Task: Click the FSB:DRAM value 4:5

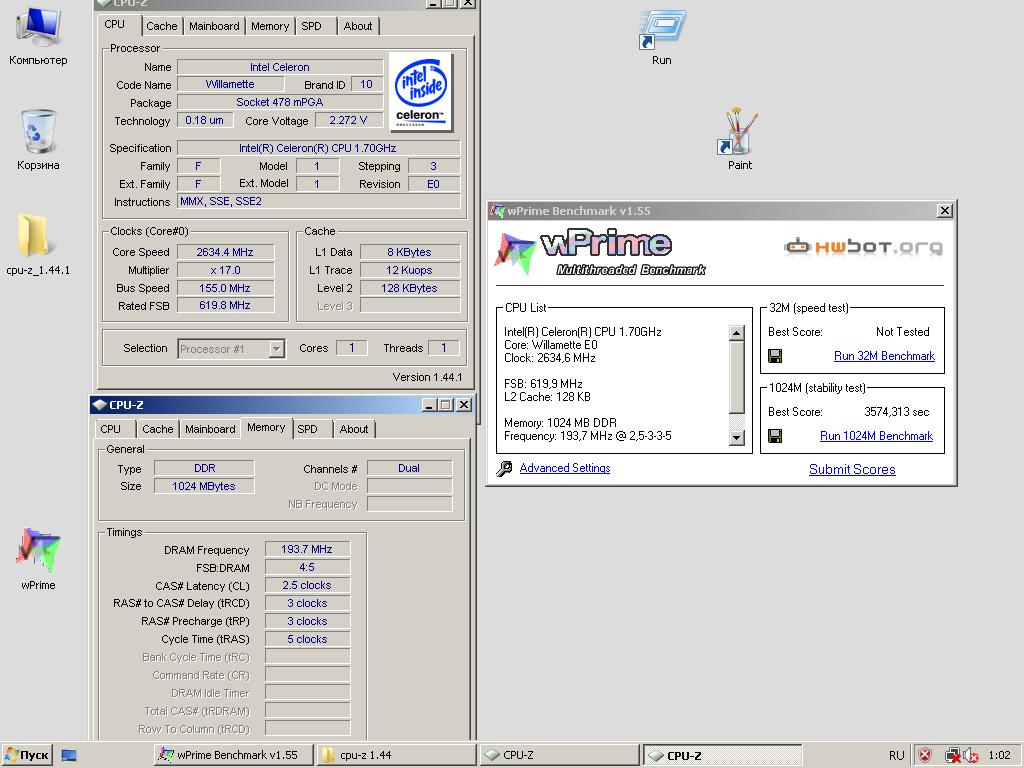Action: click(307, 568)
